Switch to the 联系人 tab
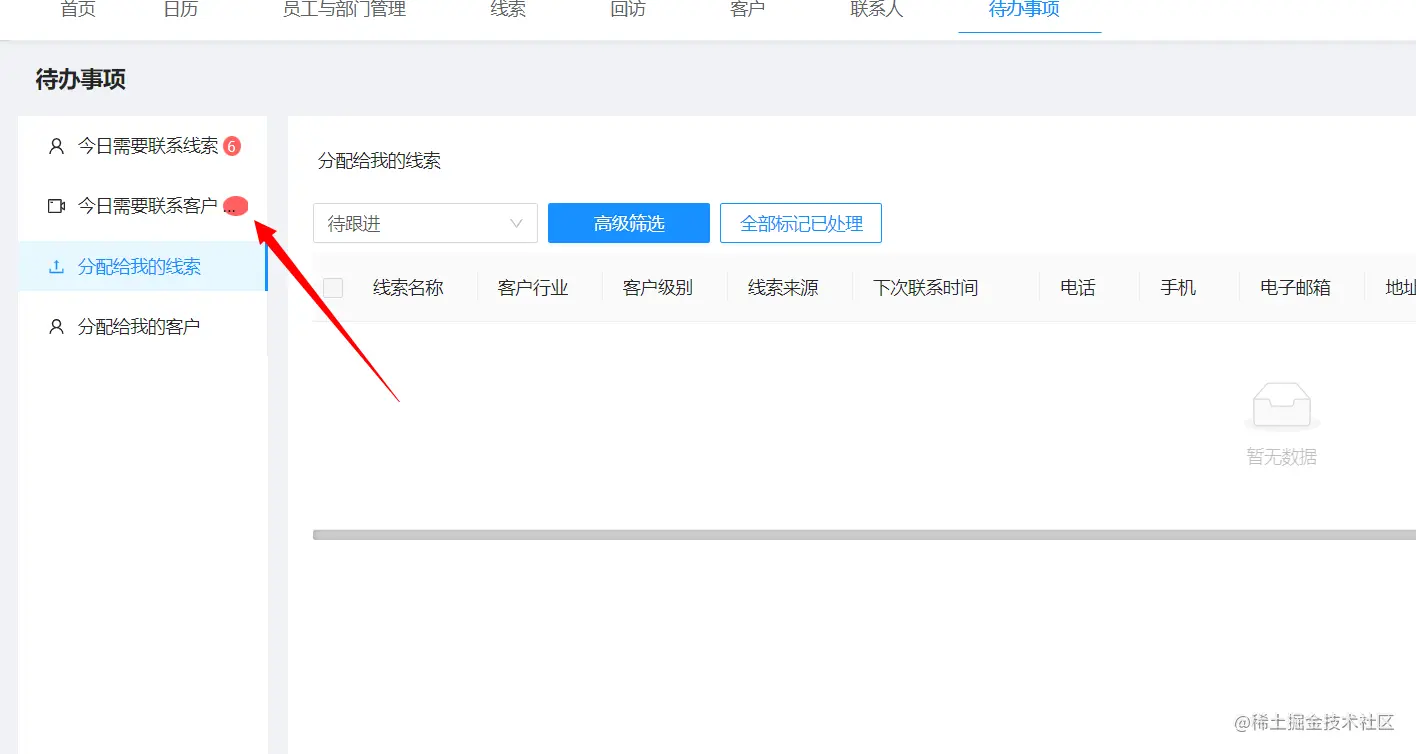Viewport: 1416px width, 754px height. coord(877,10)
